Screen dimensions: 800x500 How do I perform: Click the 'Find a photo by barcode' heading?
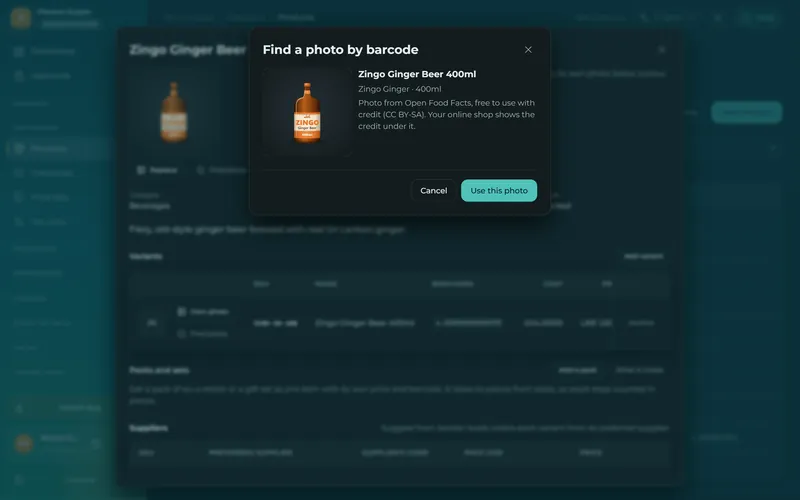coord(340,49)
